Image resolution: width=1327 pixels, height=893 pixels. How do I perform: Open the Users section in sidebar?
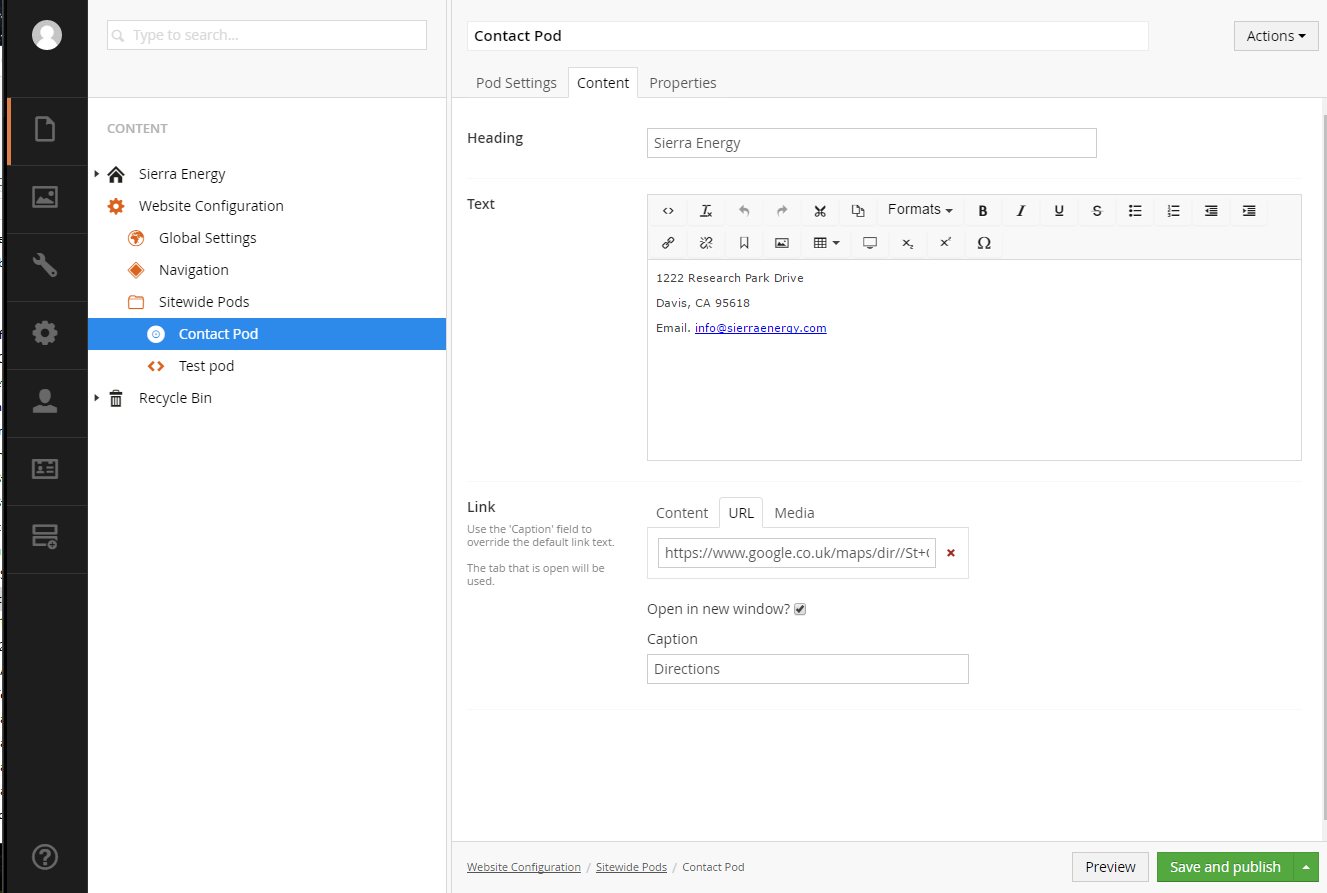pyautogui.click(x=45, y=401)
